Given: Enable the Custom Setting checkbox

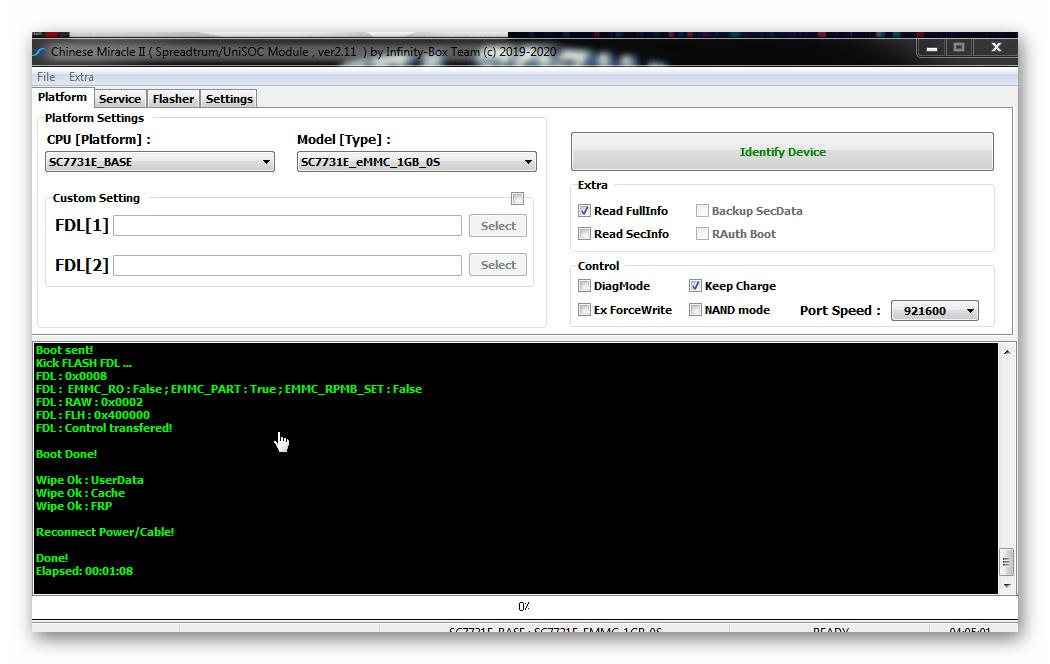Looking at the screenshot, I should click(517, 198).
